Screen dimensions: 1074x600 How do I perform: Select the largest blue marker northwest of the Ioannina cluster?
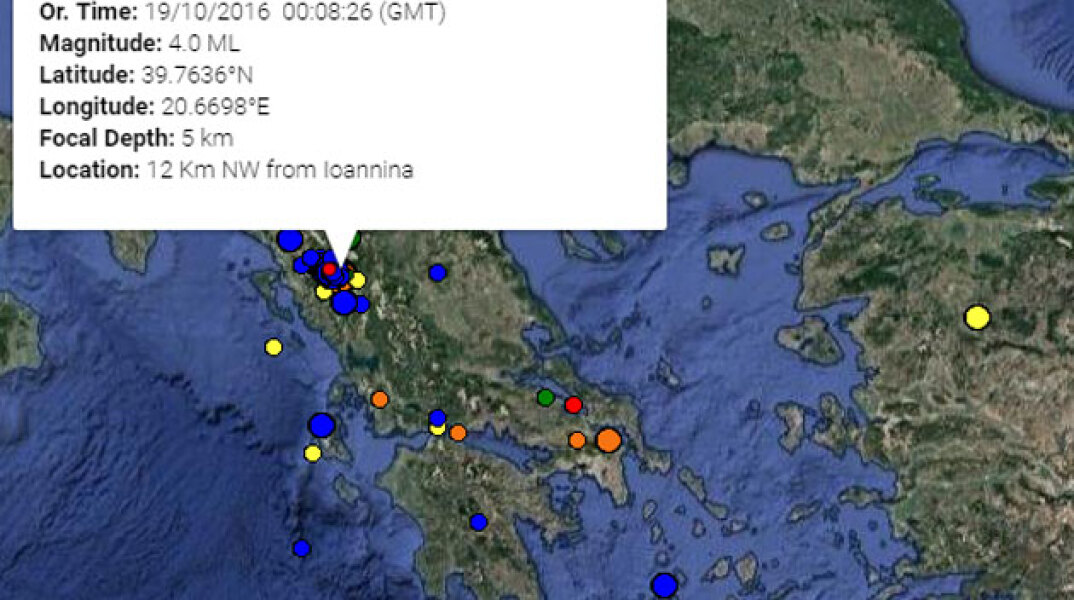coord(290,240)
